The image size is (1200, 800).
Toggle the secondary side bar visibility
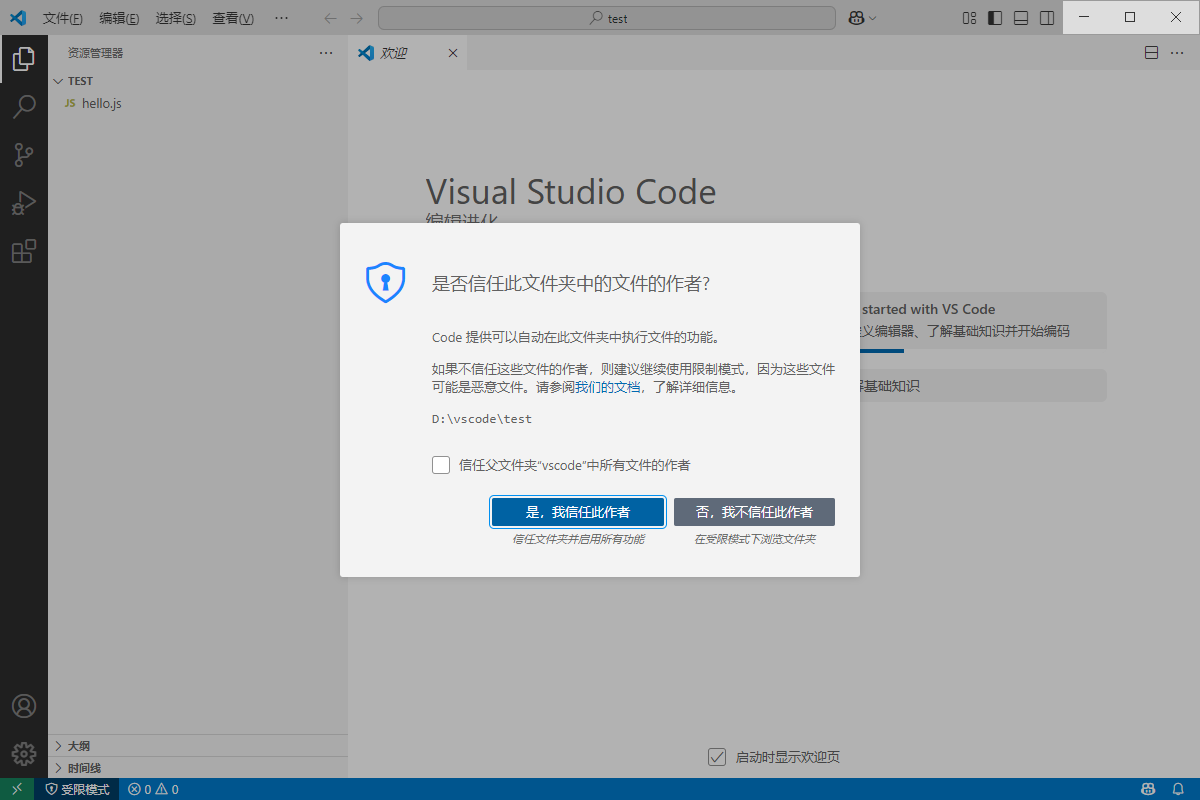[x=1047, y=18]
